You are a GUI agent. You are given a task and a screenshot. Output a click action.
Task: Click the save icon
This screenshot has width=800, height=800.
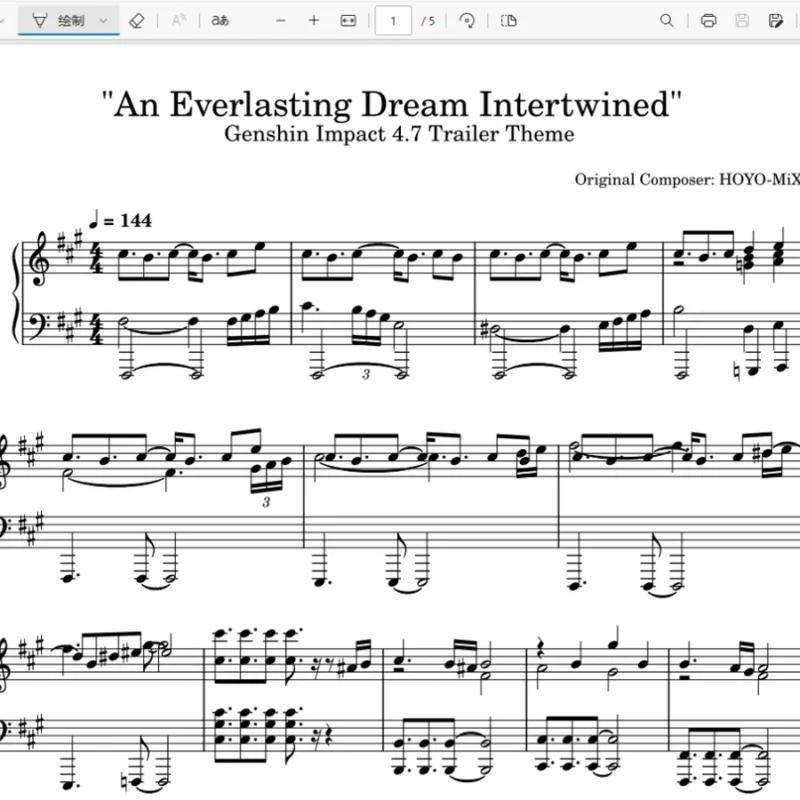742,21
